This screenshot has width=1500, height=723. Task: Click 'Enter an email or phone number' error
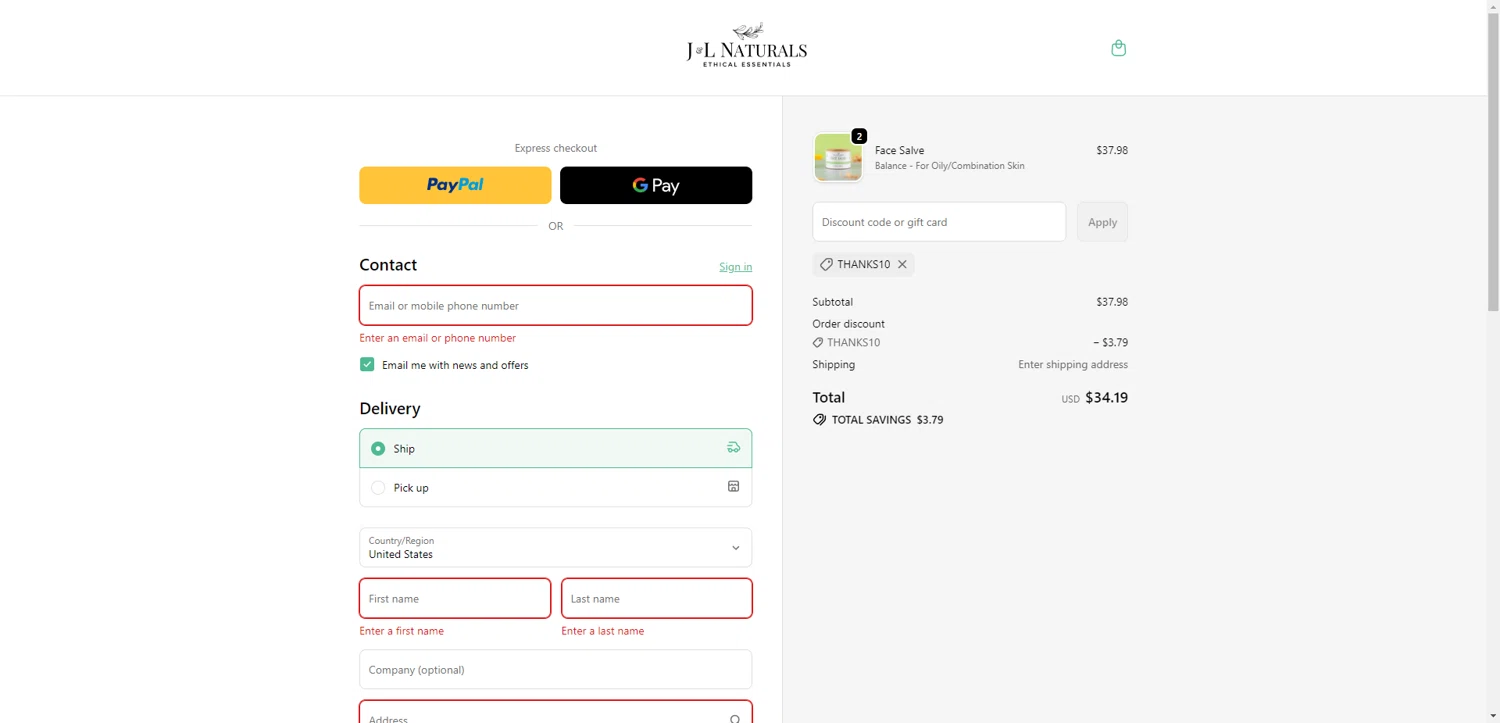tap(438, 338)
